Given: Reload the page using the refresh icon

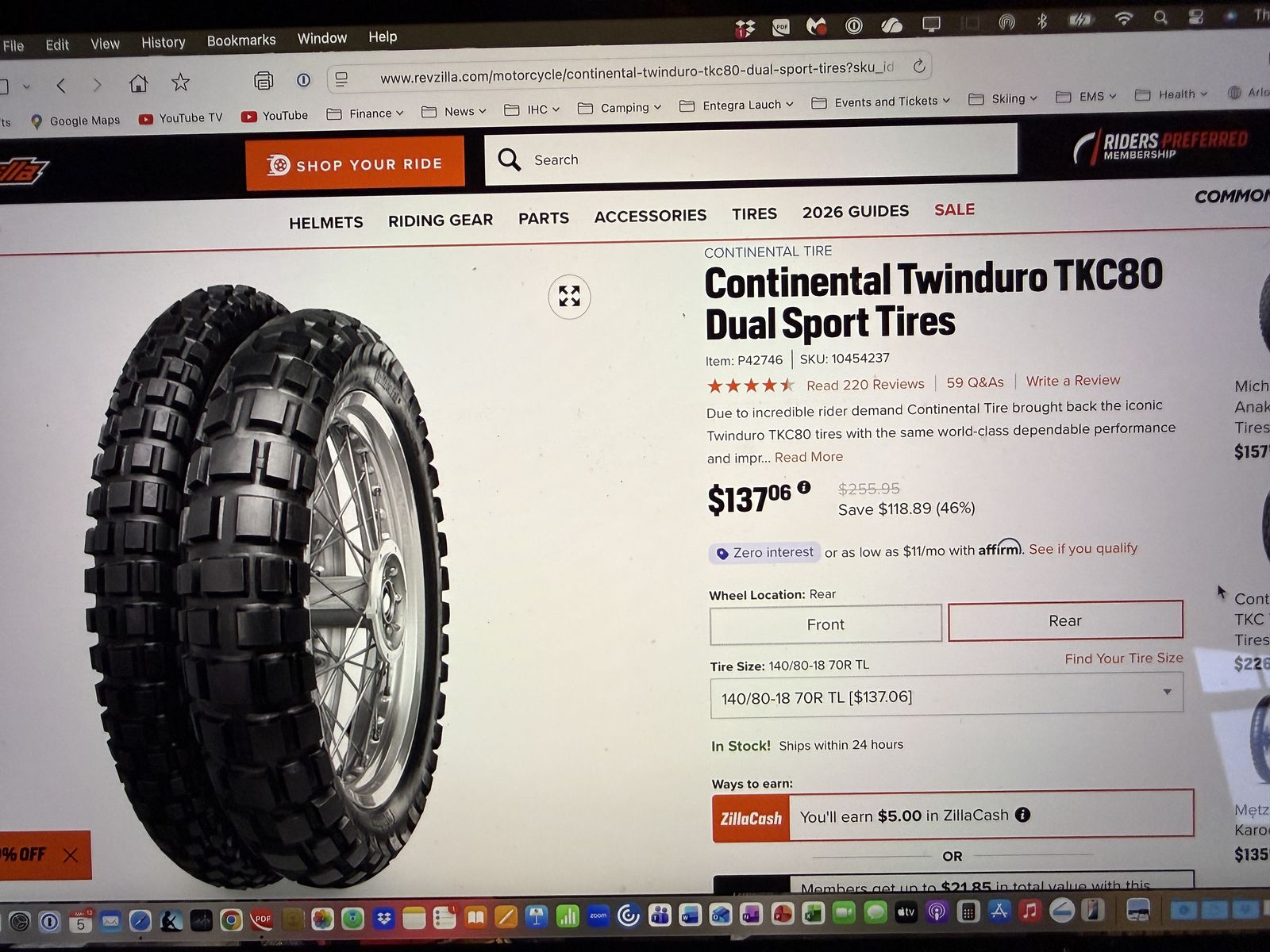Looking at the screenshot, I should 919,66.
